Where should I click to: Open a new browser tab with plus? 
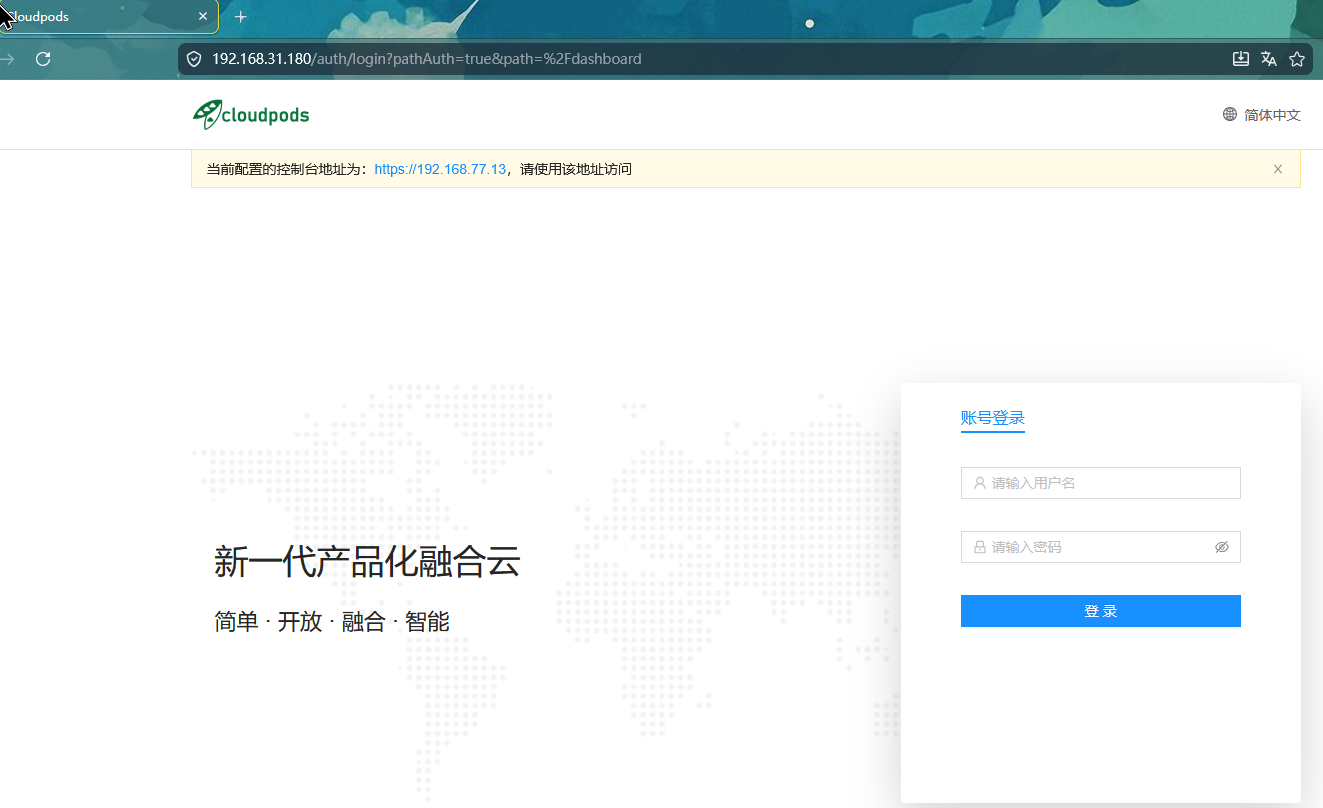click(240, 17)
